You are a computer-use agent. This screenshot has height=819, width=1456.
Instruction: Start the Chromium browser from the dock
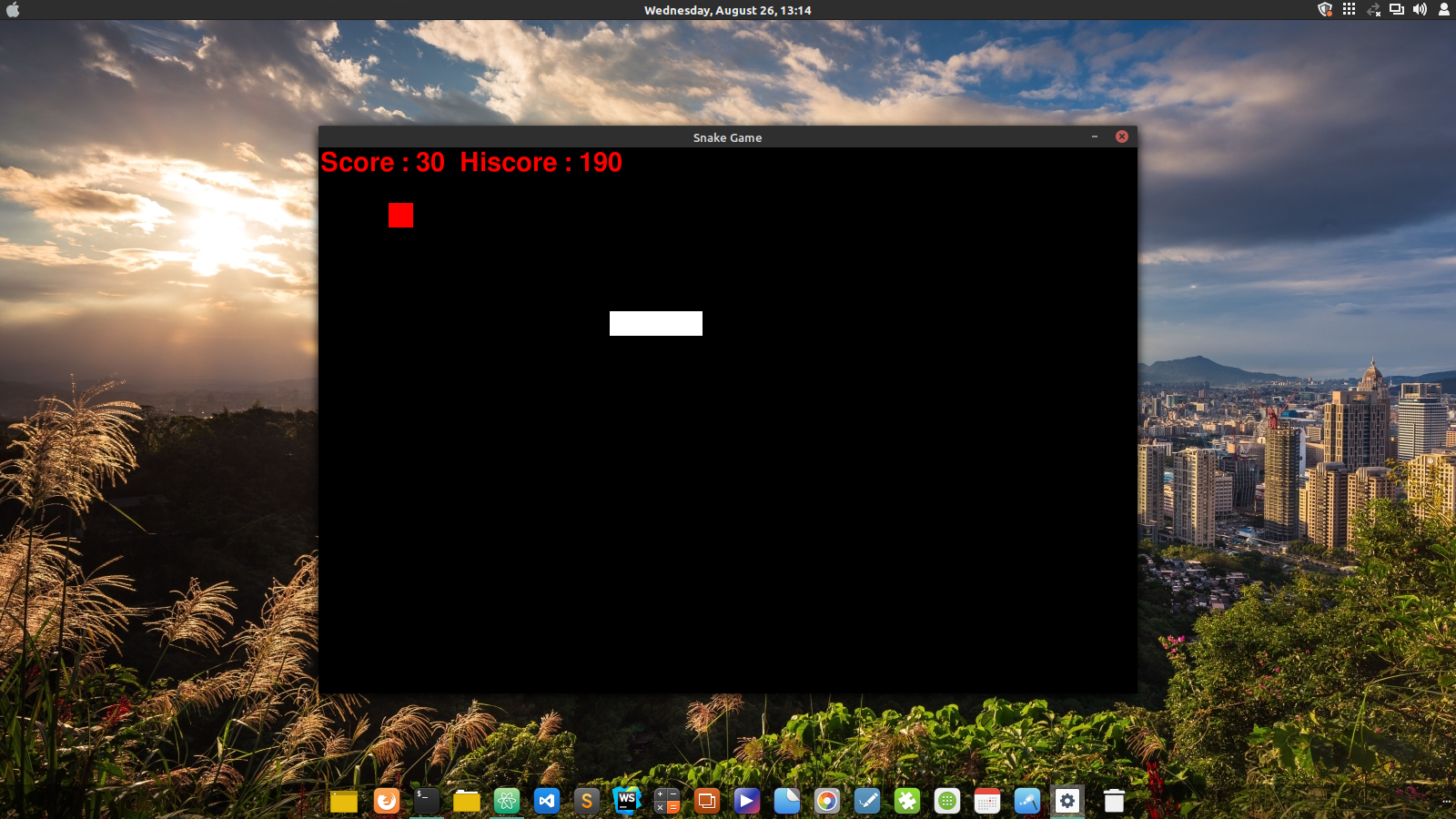click(827, 802)
